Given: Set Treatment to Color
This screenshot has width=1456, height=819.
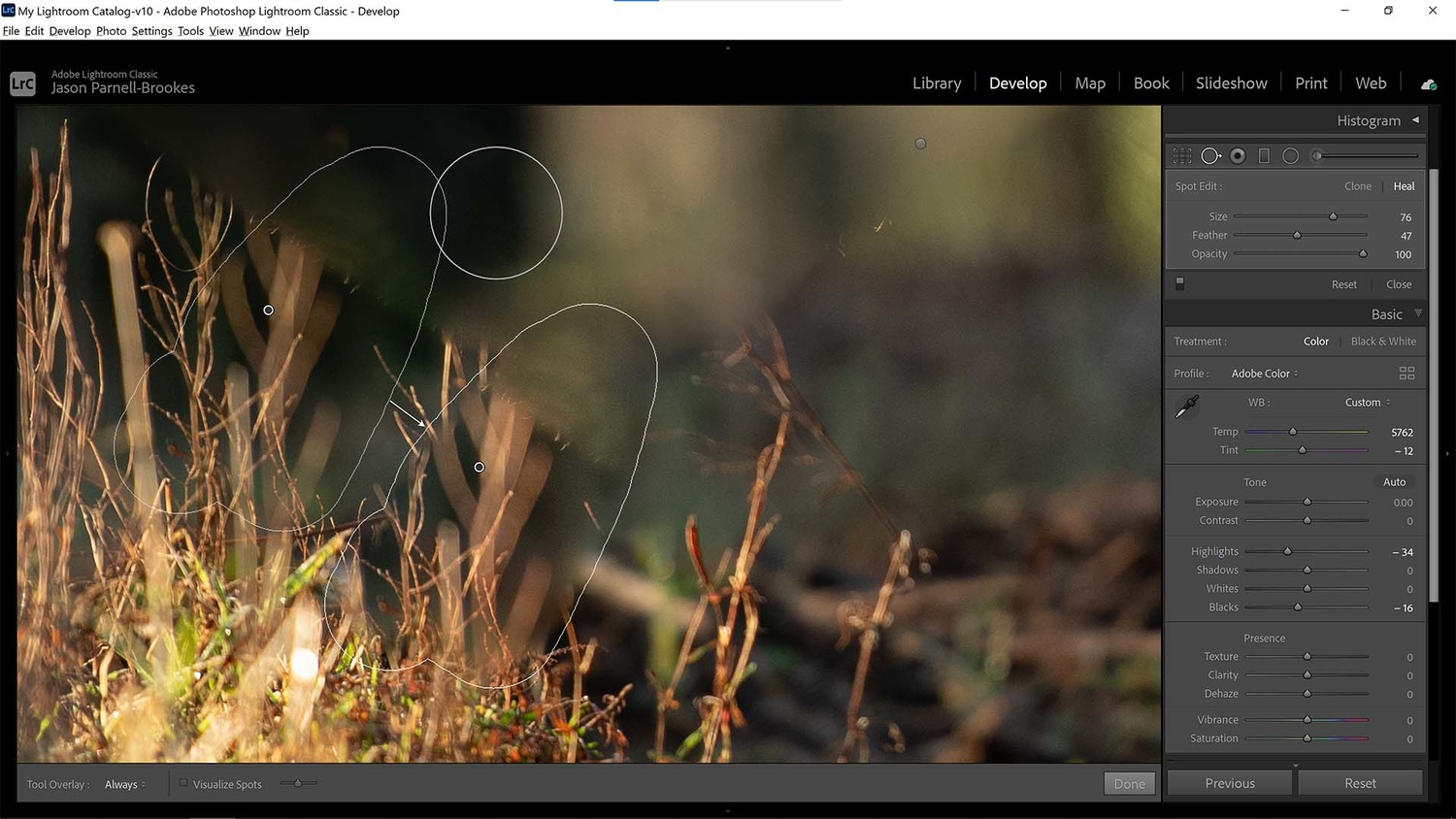Looking at the screenshot, I should 1316,342.
